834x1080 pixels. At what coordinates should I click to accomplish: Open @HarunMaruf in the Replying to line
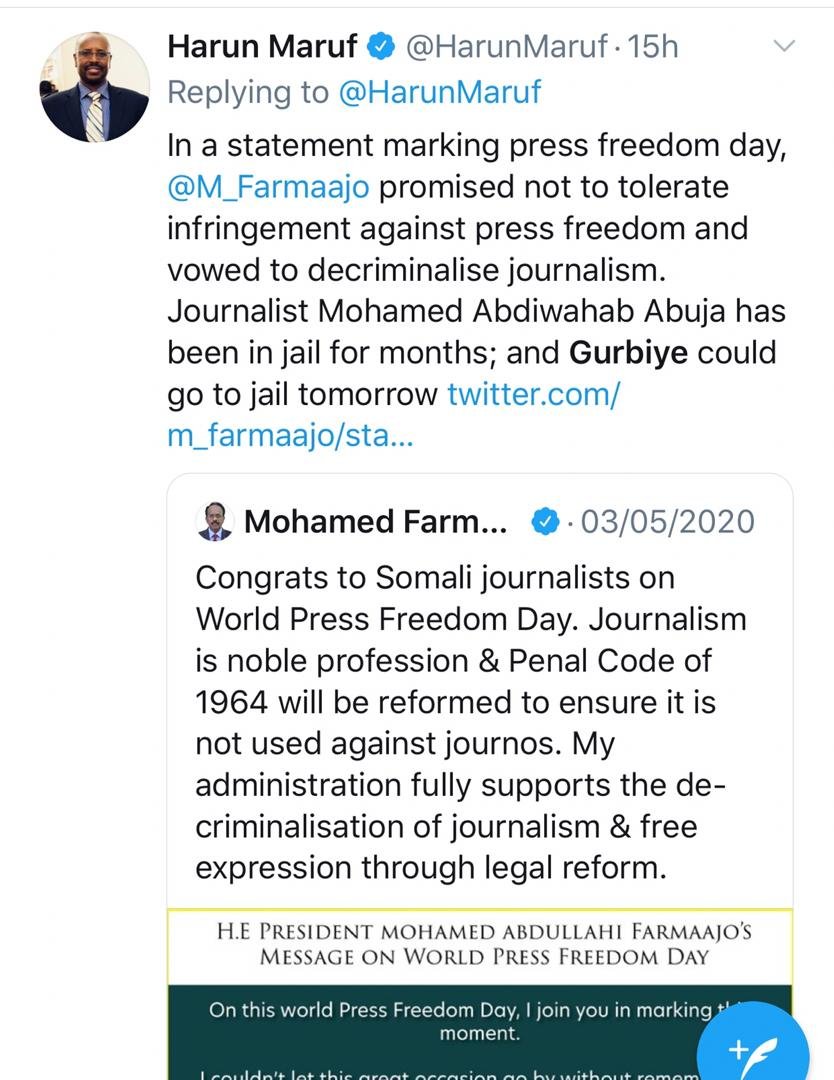[x=441, y=92]
